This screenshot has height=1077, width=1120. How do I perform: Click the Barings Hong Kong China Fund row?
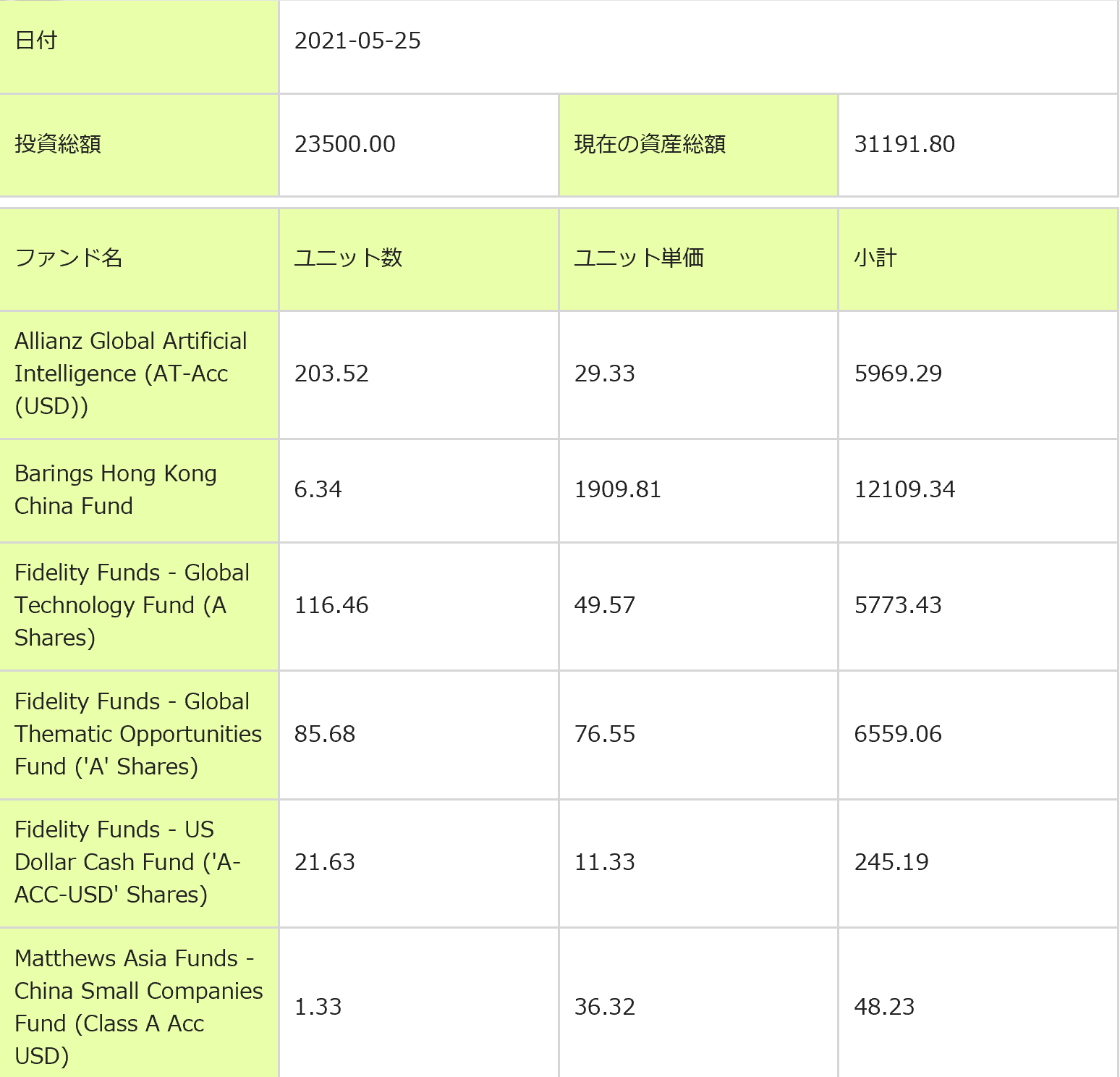point(116,489)
